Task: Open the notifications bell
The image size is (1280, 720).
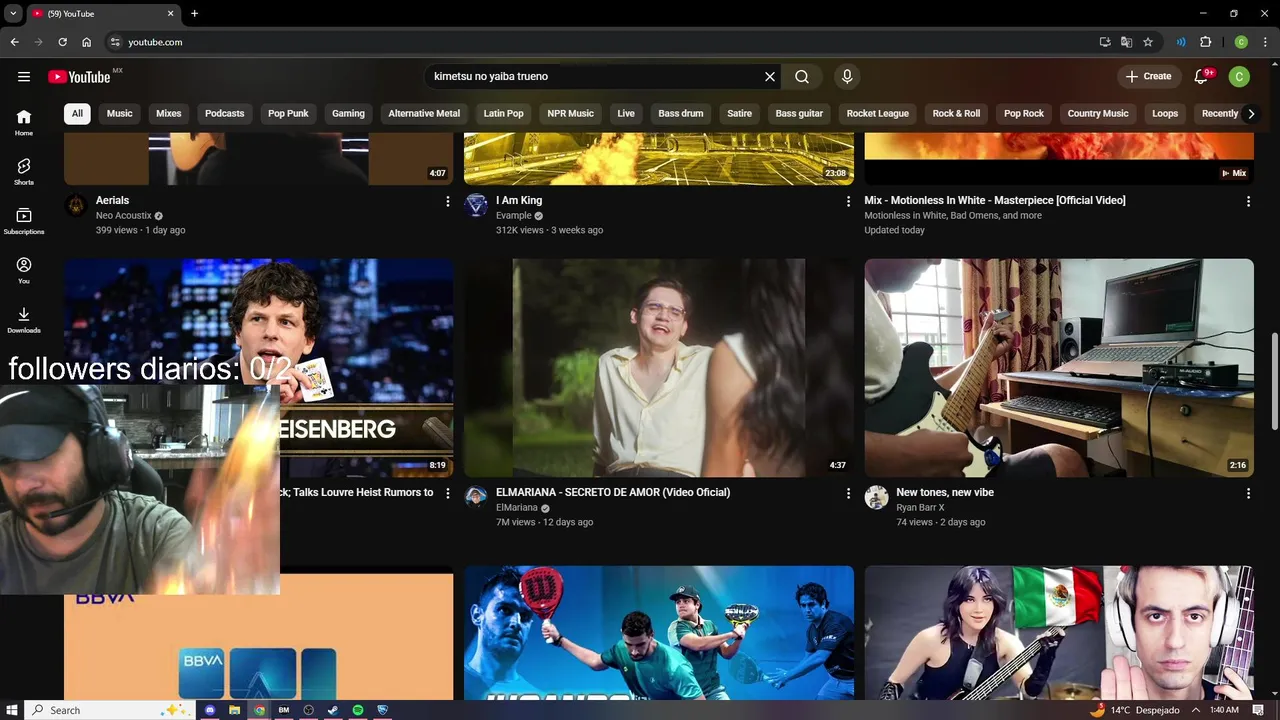Action: coord(1202,76)
